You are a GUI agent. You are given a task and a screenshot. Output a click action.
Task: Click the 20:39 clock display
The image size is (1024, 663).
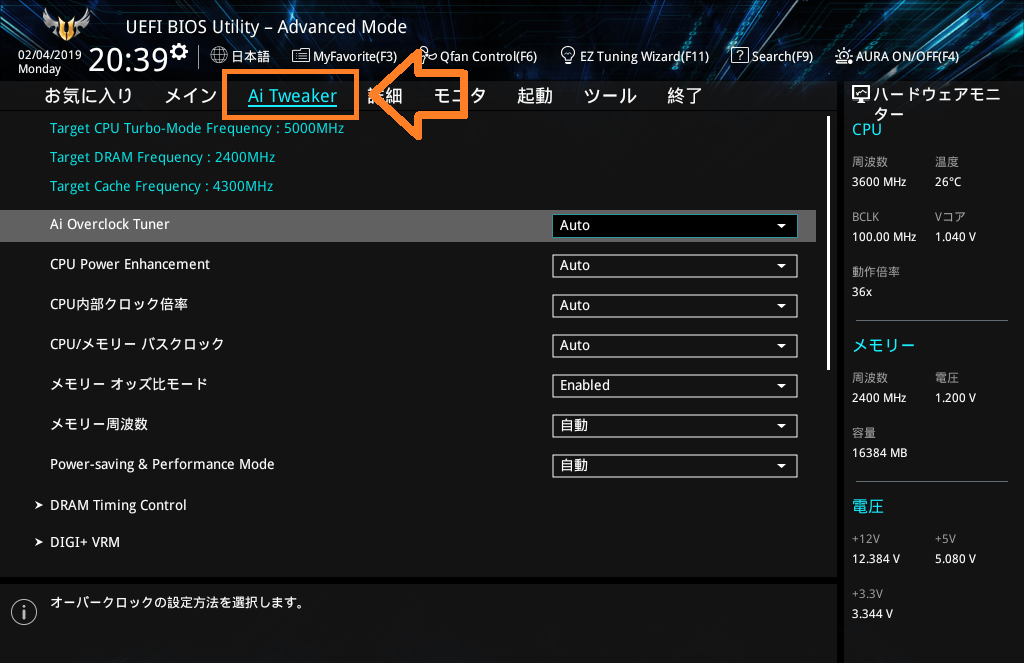pyautogui.click(x=128, y=60)
